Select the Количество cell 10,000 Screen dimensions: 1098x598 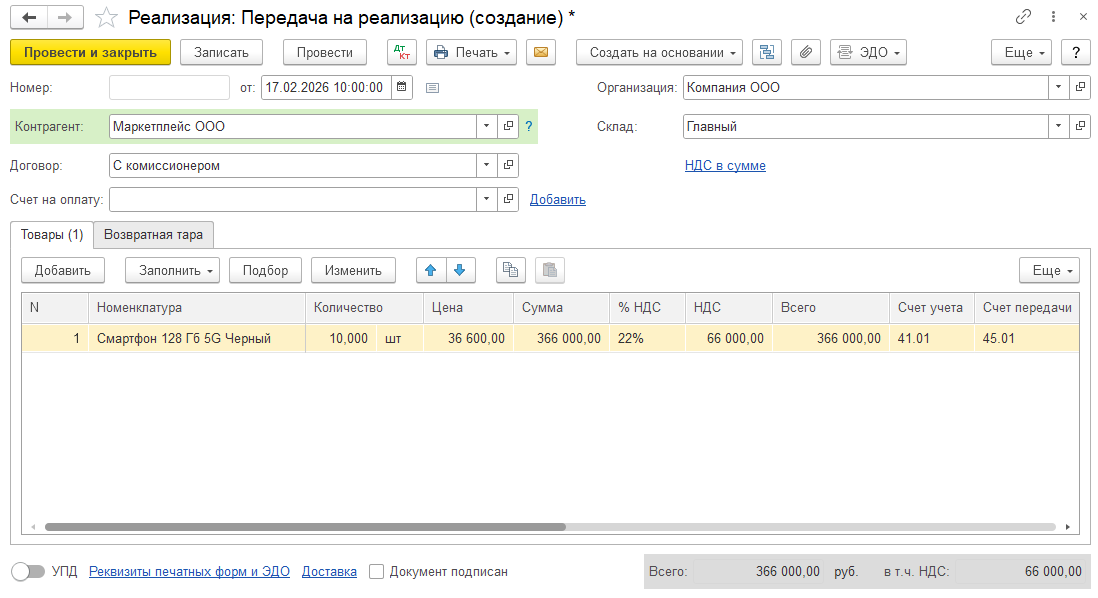pyautogui.click(x=341, y=338)
